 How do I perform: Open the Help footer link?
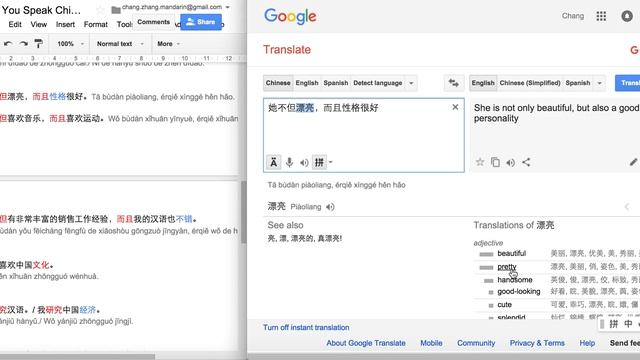587,343
